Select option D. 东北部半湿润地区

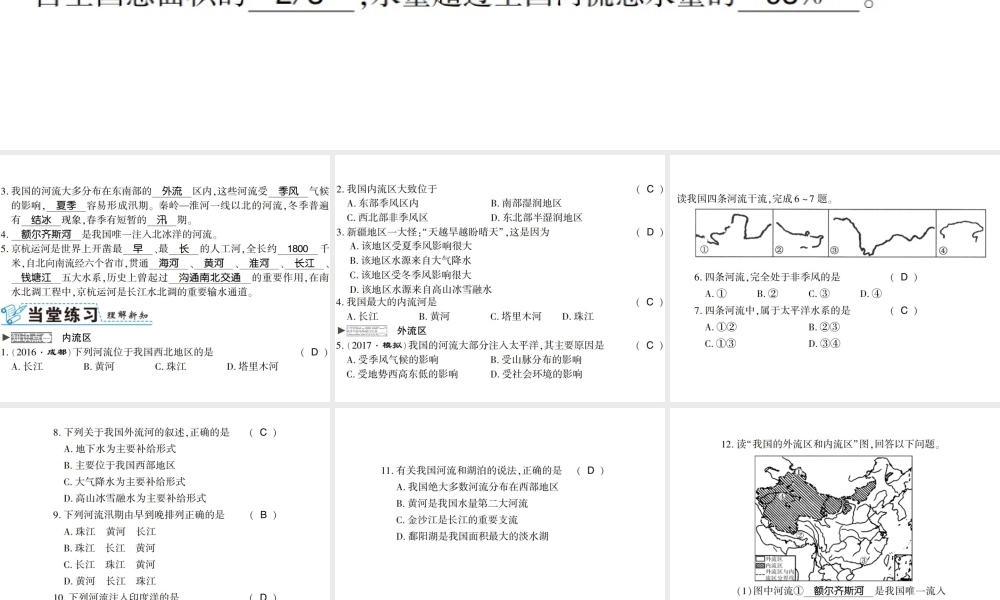(x=536, y=217)
